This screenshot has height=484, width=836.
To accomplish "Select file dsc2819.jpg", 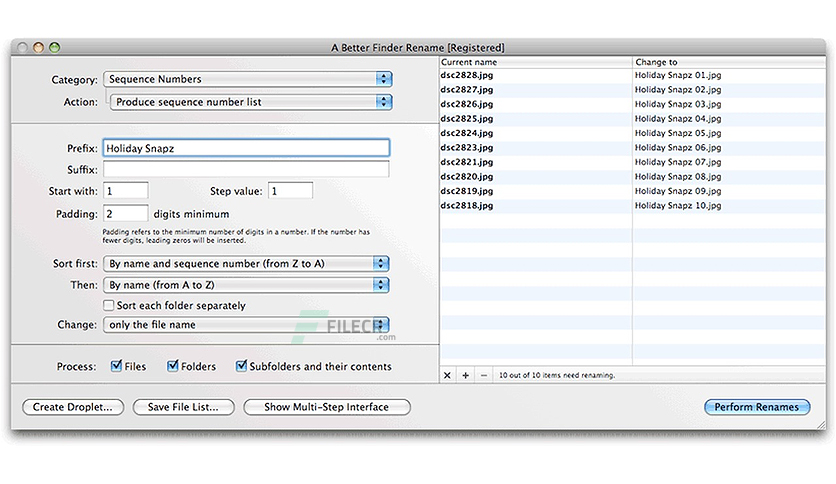I will [x=467, y=191].
